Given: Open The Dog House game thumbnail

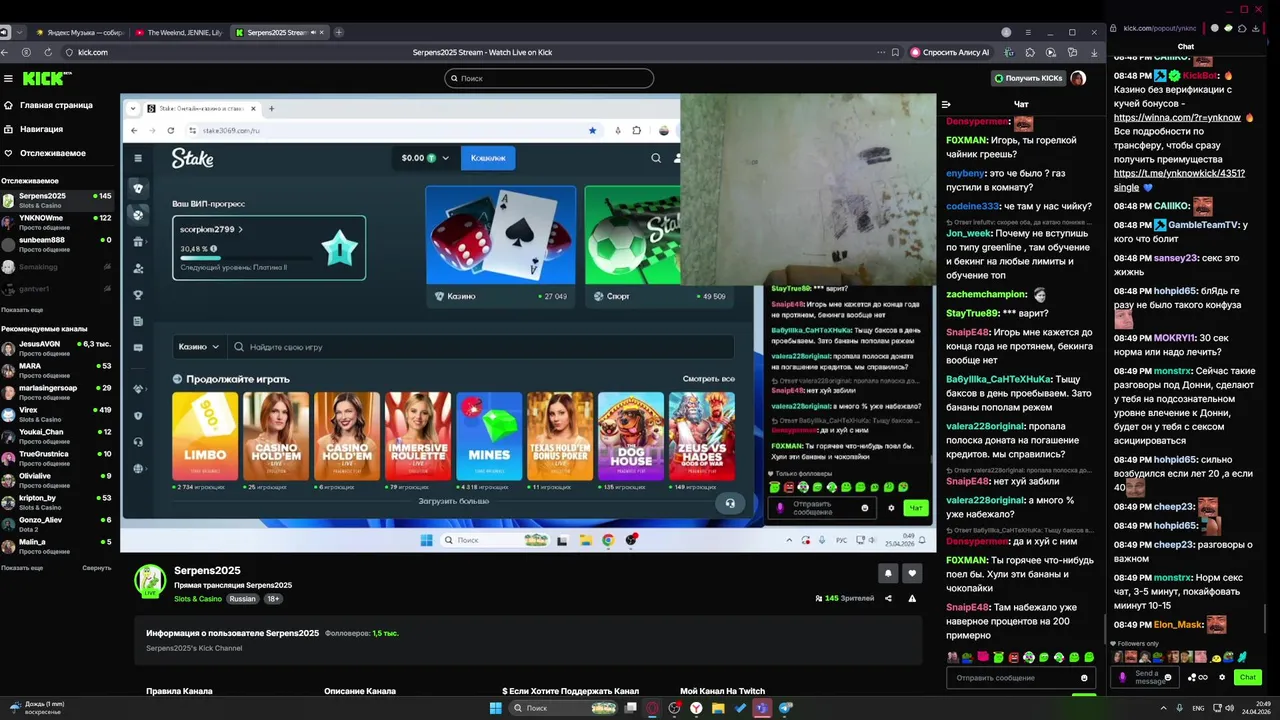Looking at the screenshot, I should pyautogui.click(x=631, y=436).
